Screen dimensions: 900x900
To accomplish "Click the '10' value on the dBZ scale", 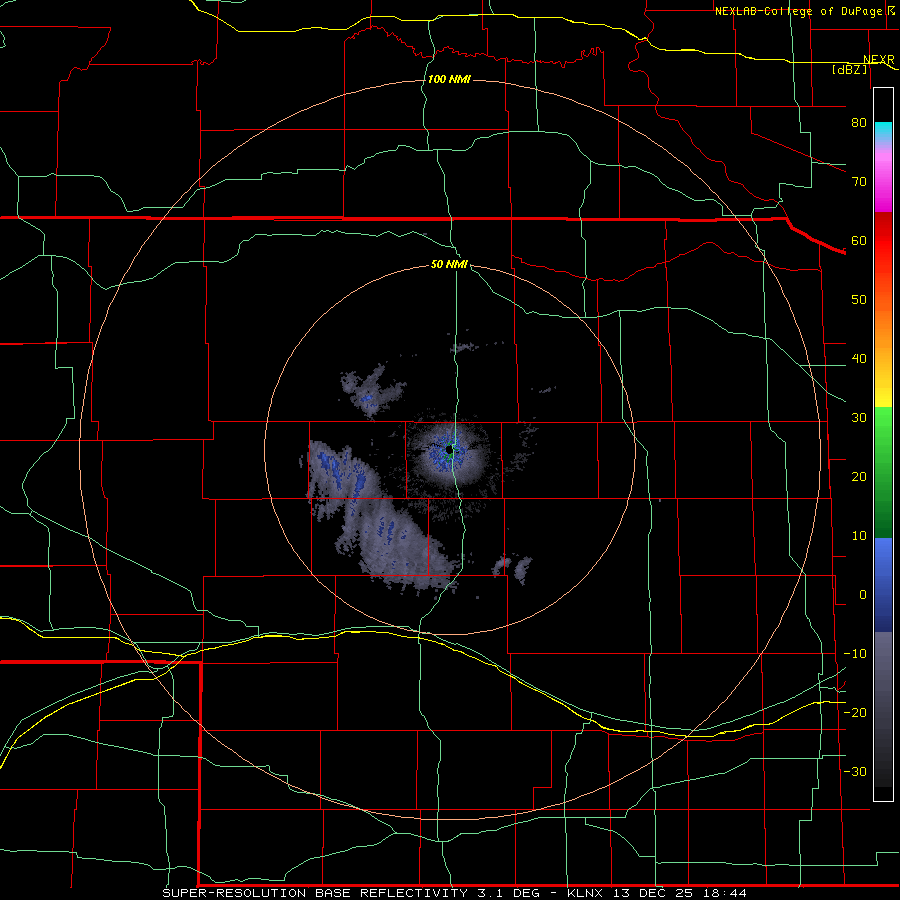I will tap(859, 536).
